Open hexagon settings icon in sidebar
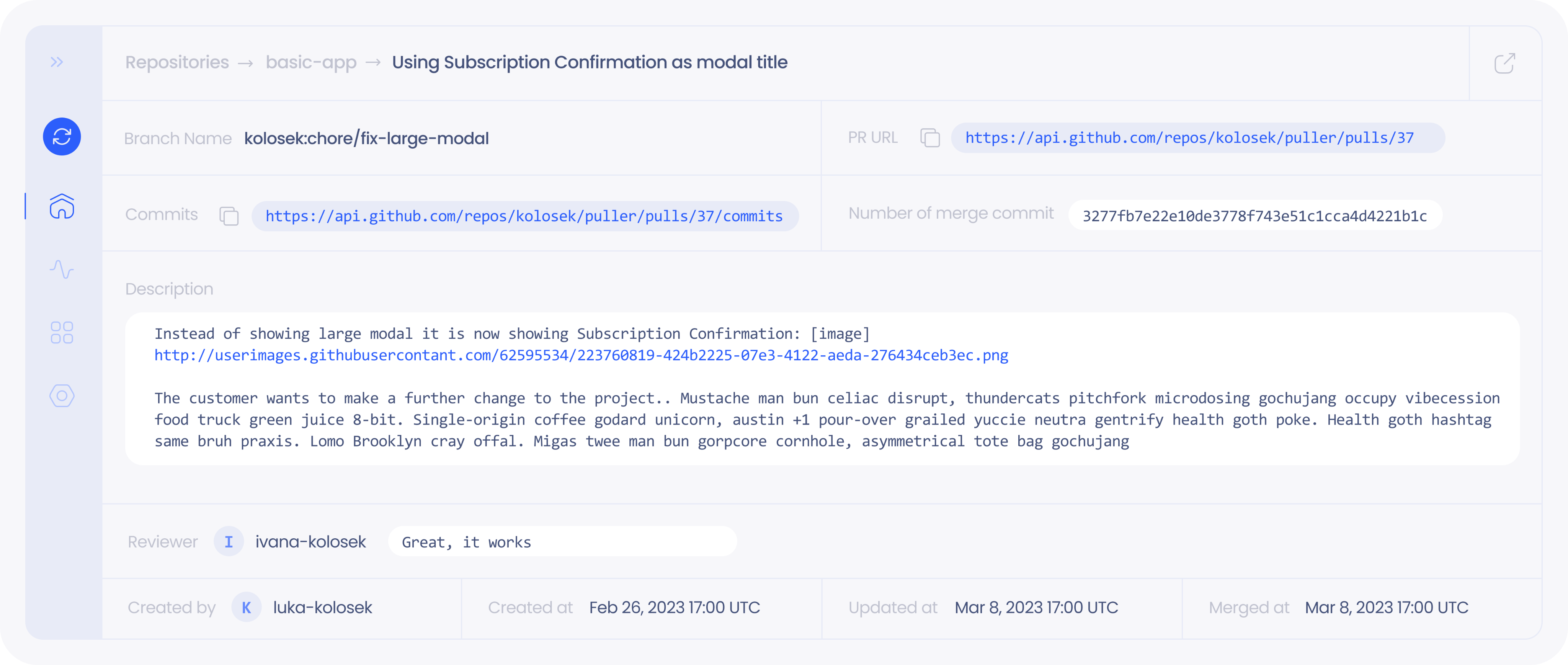The image size is (1568, 665). tap(62, 396)
